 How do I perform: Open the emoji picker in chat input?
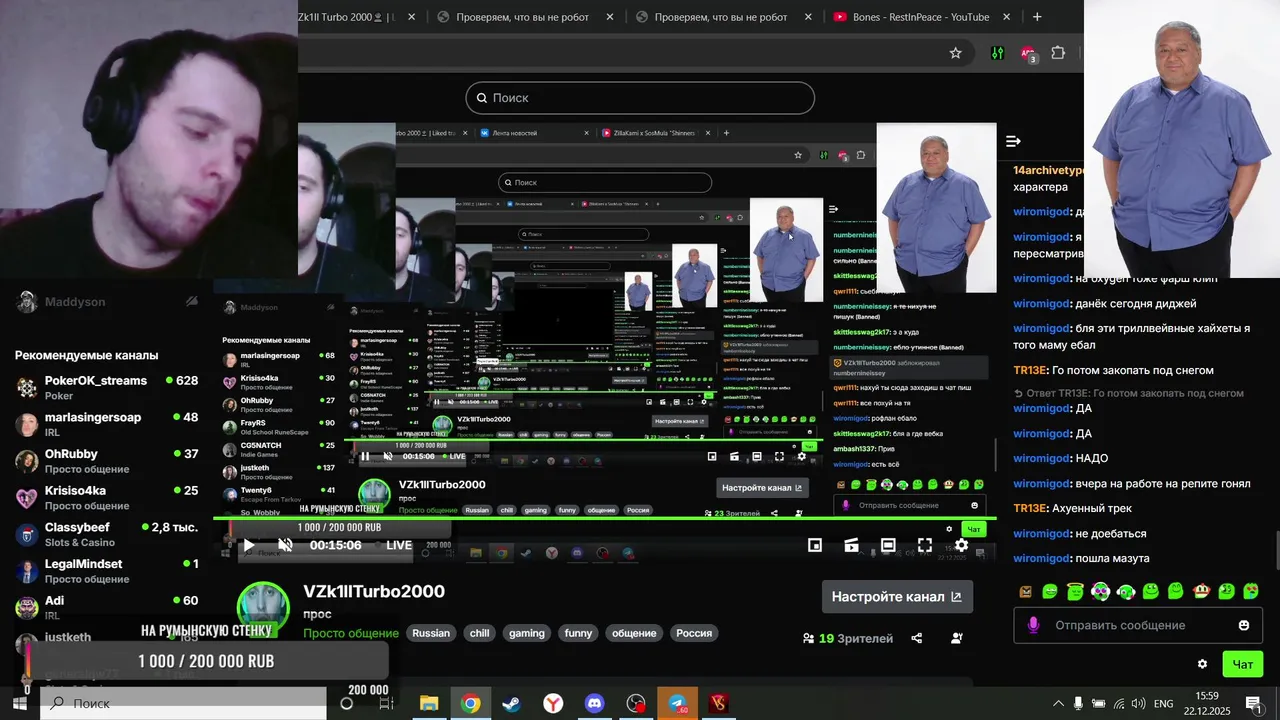(x=1244, y=625)
